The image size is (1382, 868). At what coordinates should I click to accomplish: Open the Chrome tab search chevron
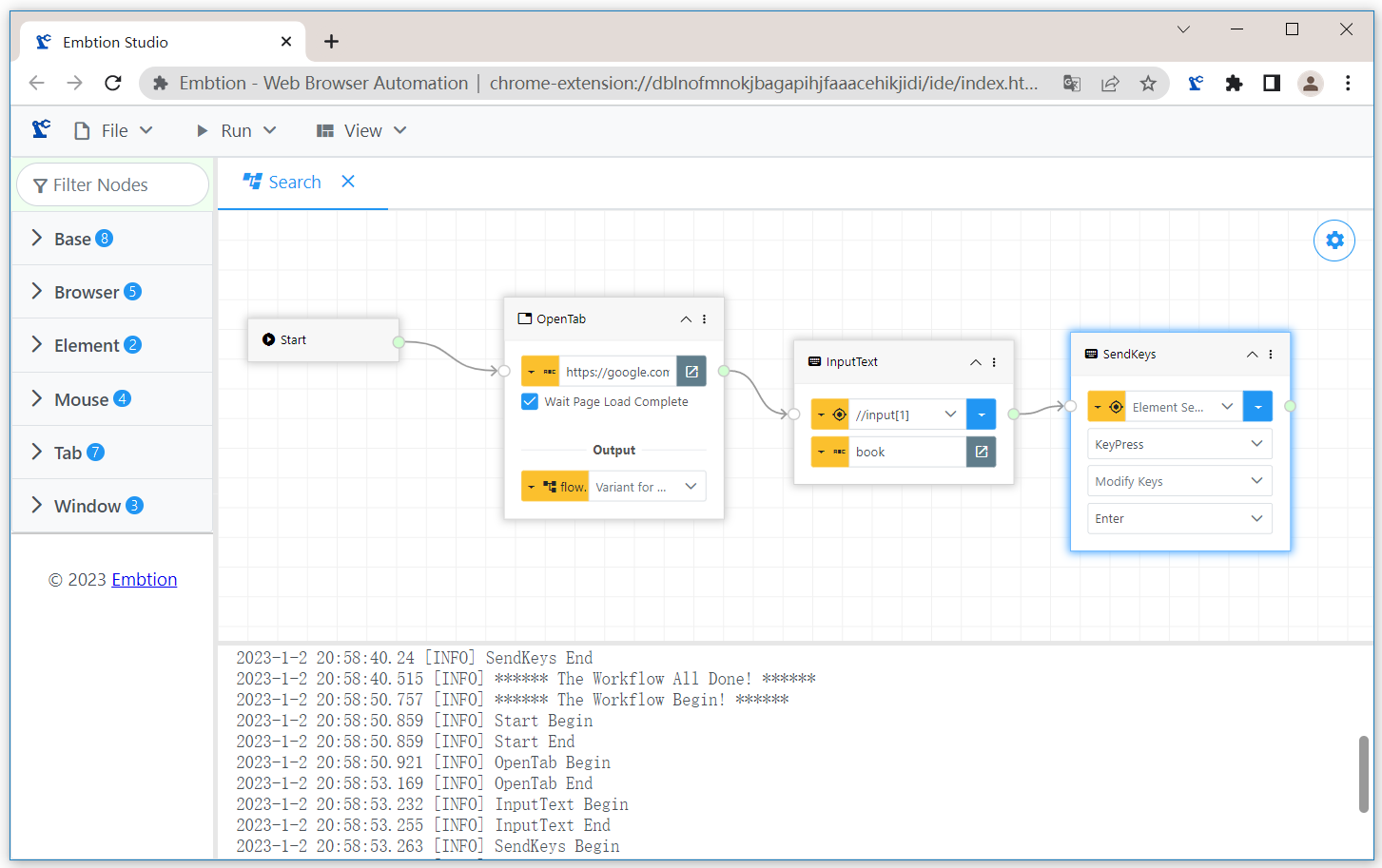pyautogui.click(x=1183, y=29)
